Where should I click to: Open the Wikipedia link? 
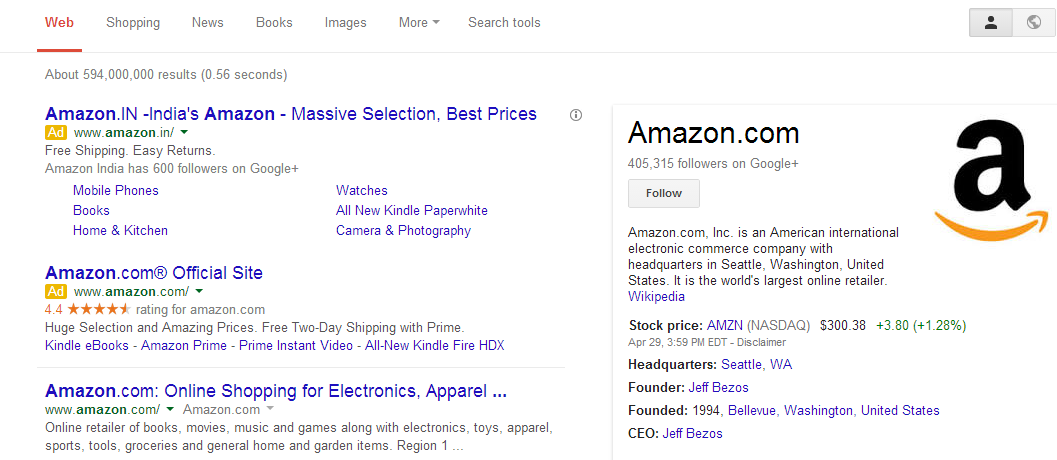click(x=657, y=296)
